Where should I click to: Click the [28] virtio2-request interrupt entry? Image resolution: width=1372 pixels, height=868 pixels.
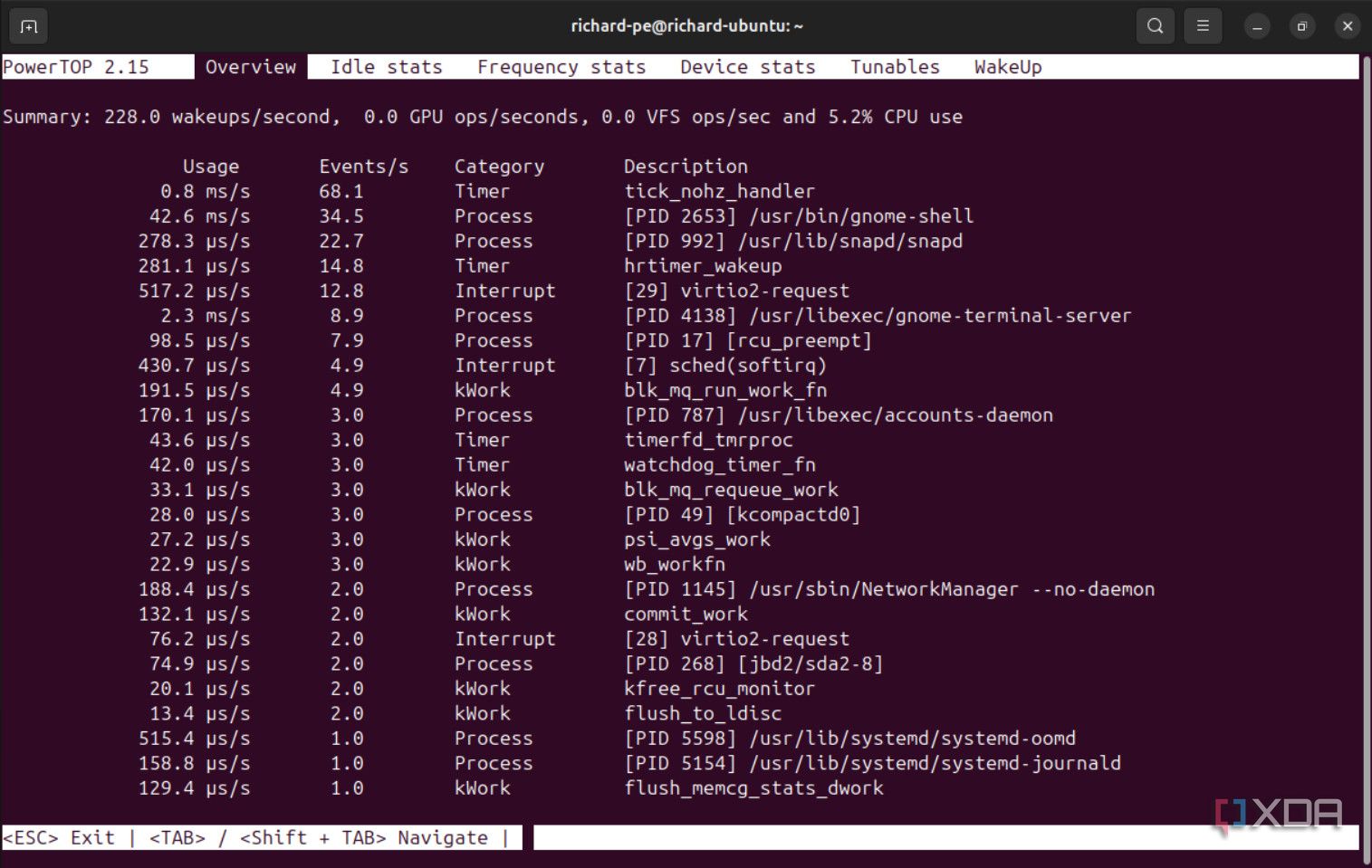pos(736,639)
